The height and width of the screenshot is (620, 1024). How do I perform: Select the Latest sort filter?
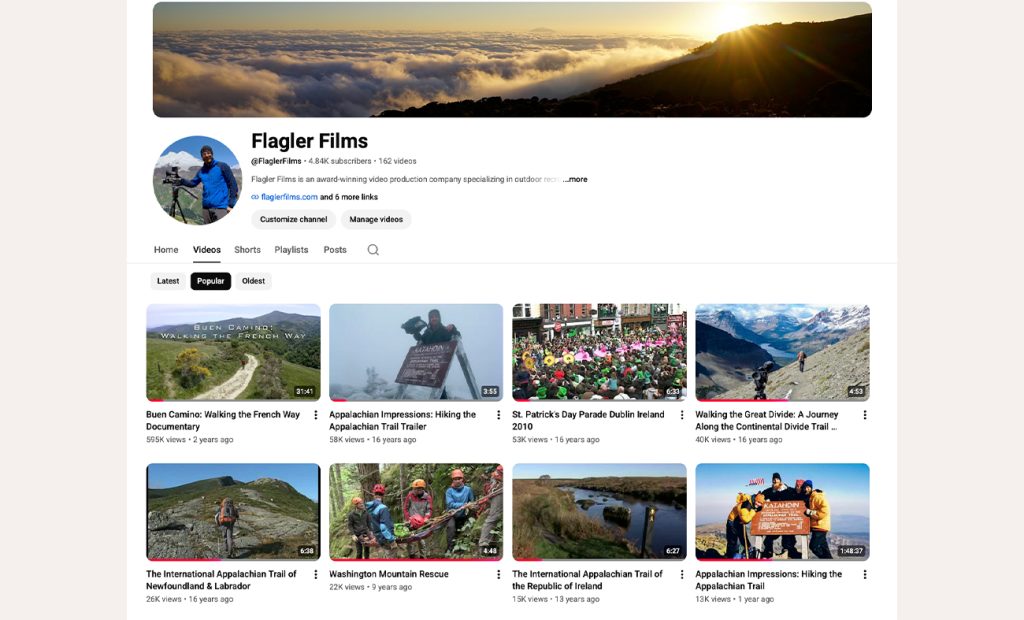[x=168, y=281]
